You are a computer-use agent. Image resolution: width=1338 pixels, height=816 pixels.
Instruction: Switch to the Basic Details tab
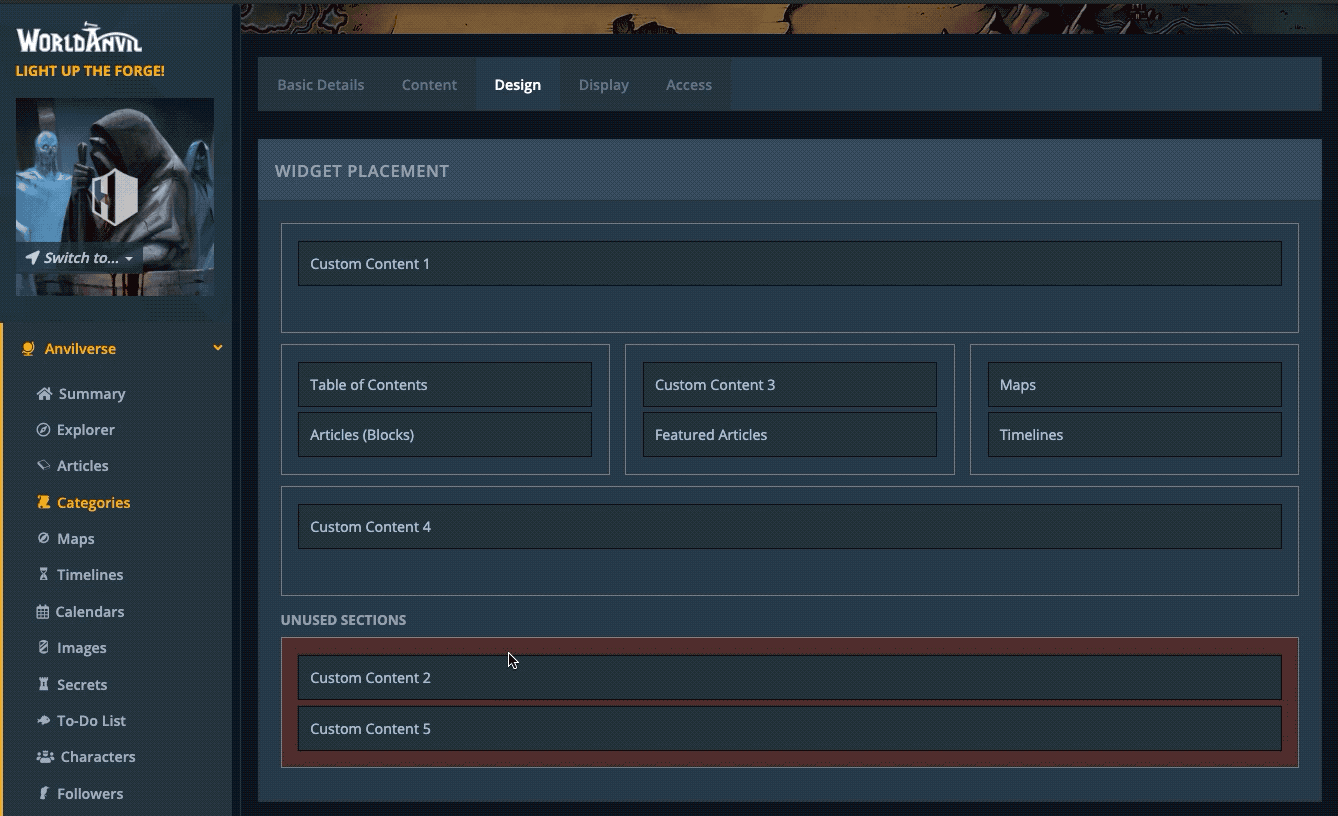320,85
